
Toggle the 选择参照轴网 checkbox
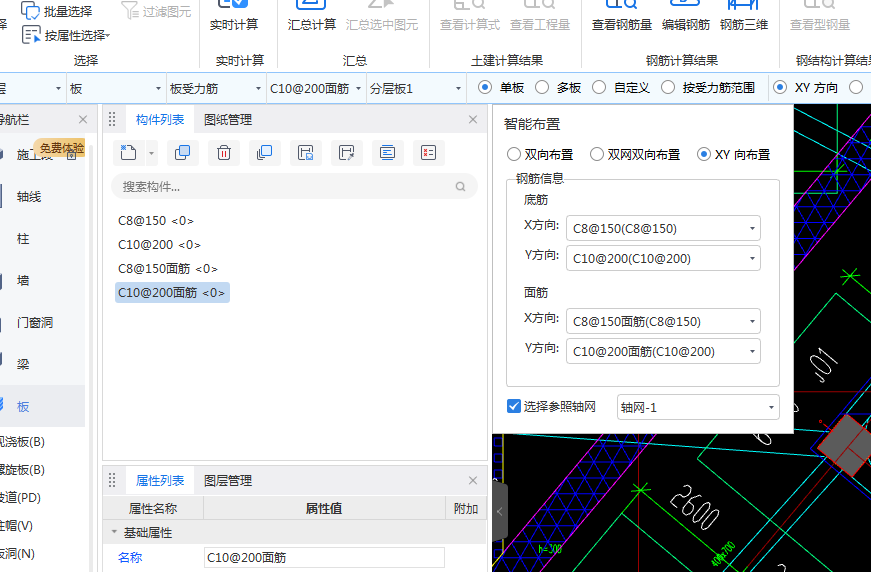coord(514,406)
